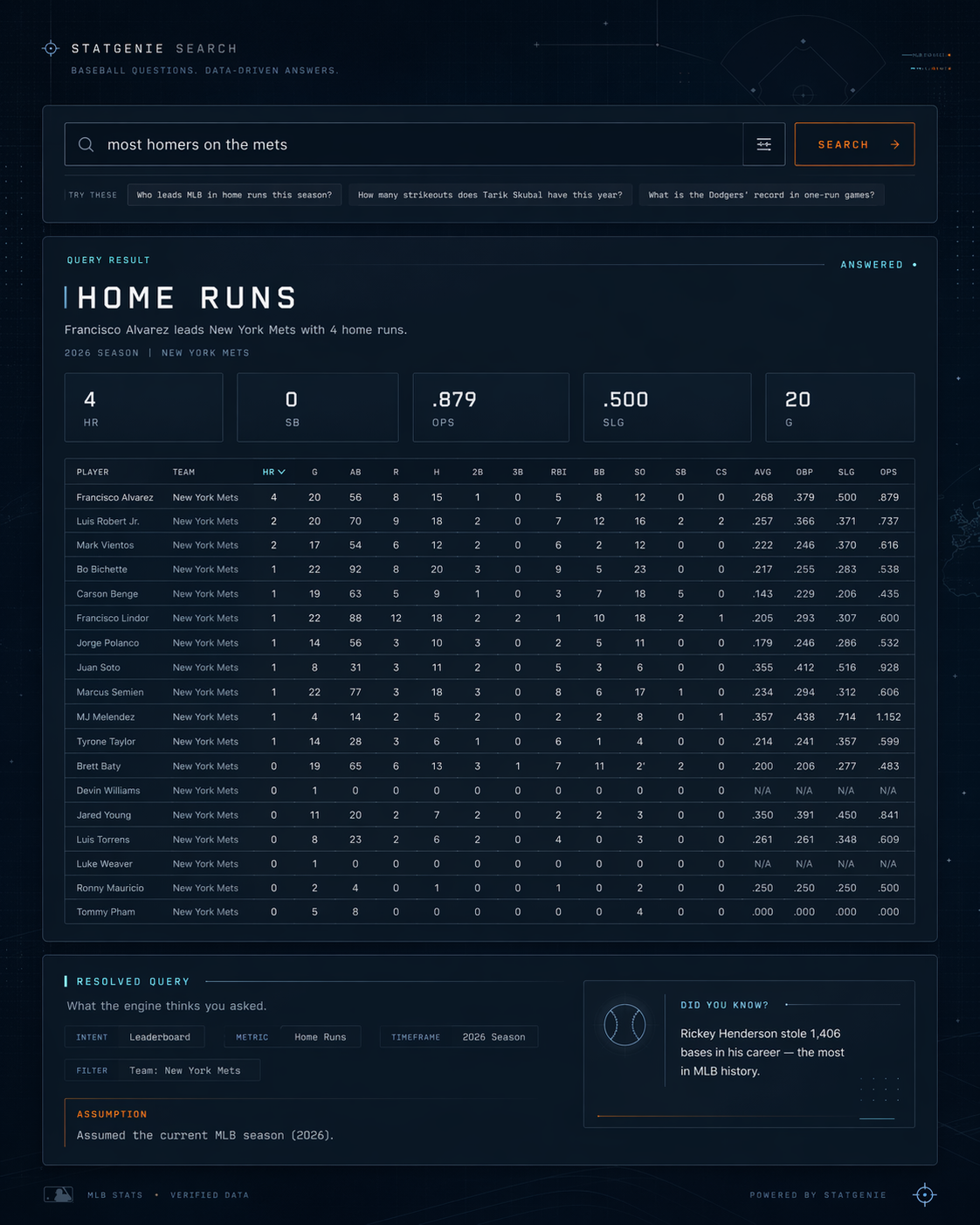This screenshot has height=1225, width=980.
Task: Try the Dodgers one-run games suggestion
Action: [x=762, y=195]
